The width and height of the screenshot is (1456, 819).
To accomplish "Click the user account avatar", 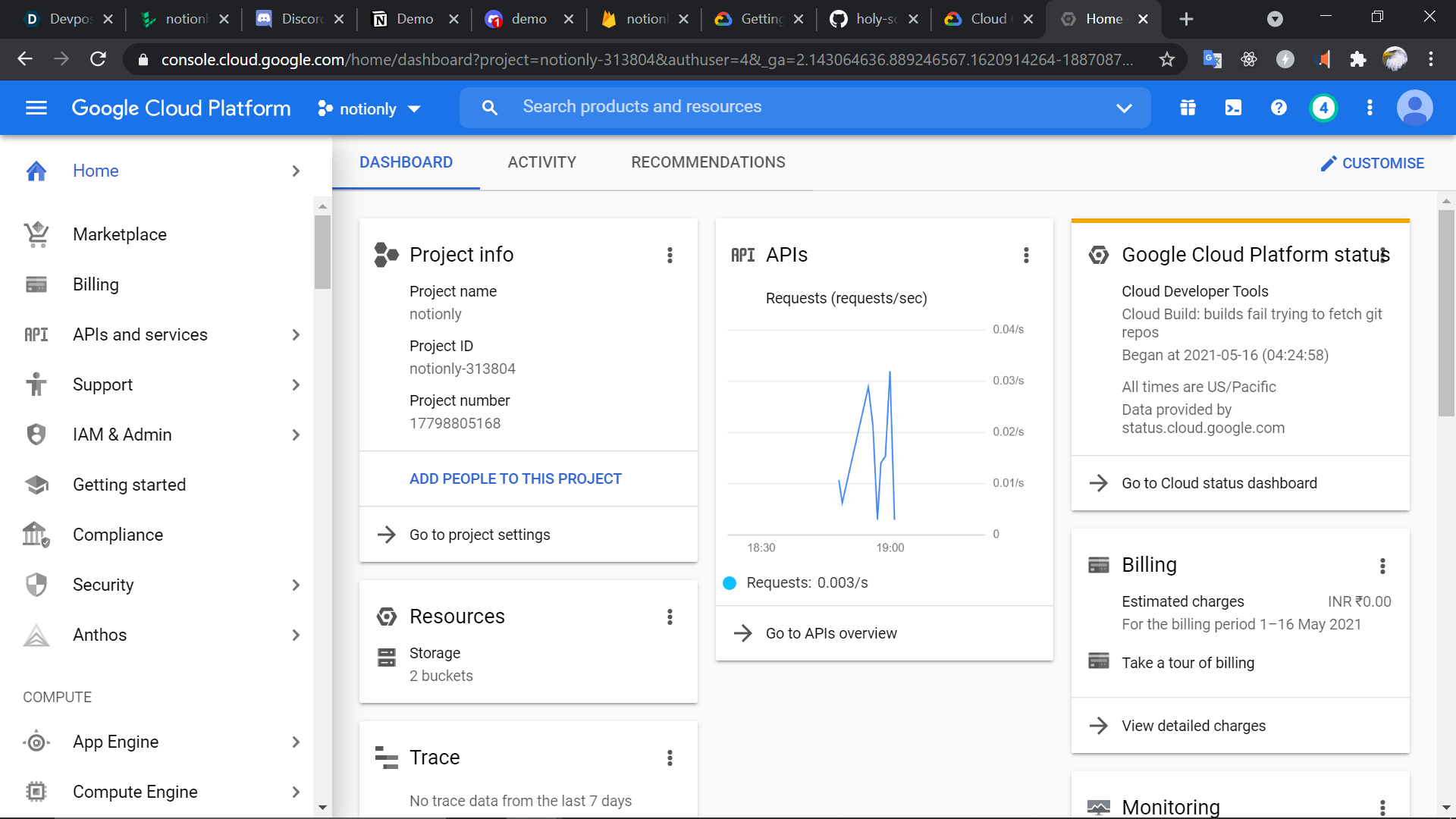I will click(1414, 108).
